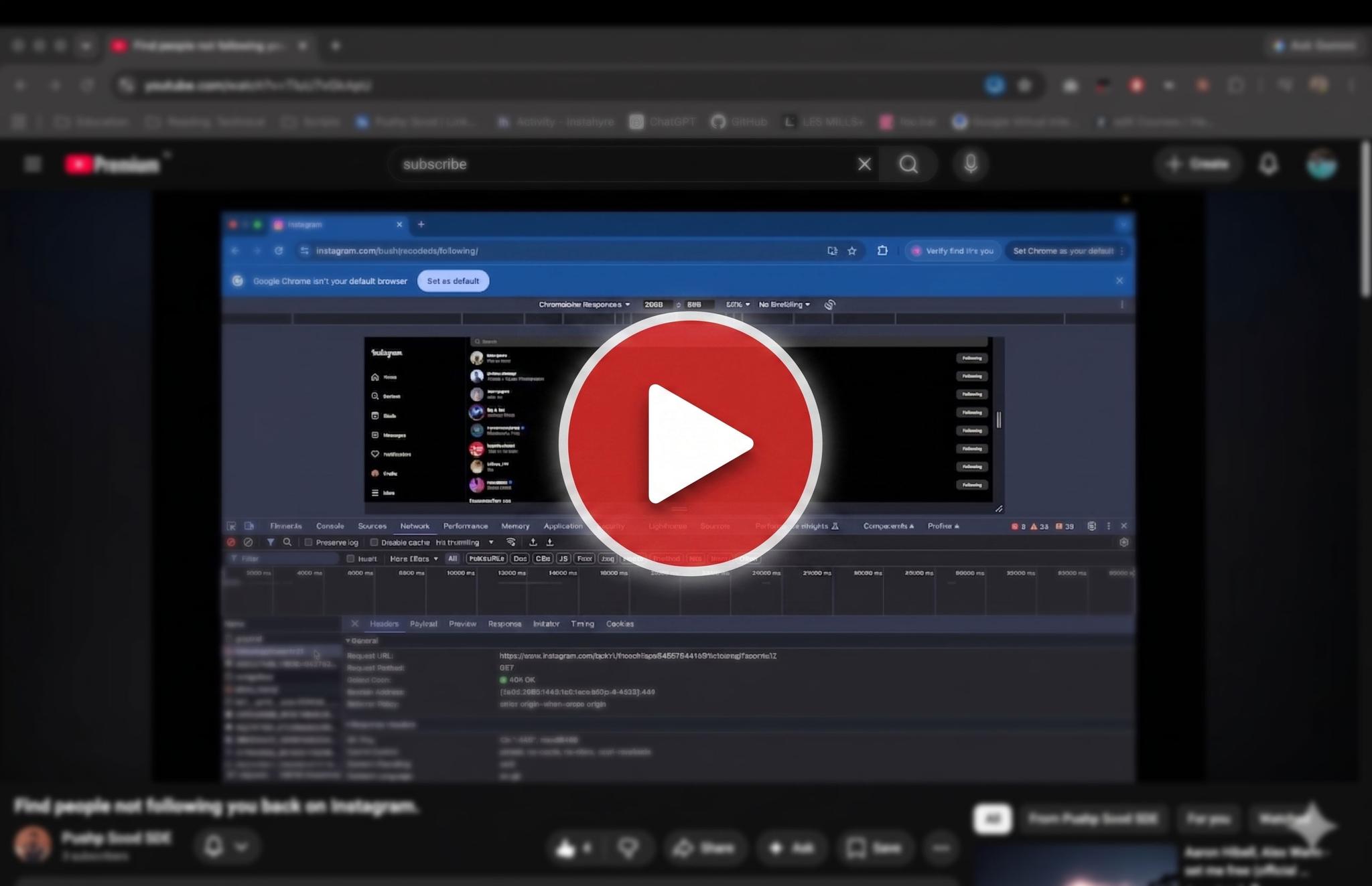This screenshot has width=1372, height=886.
Task: Click the video title about Instagram followers
Action: tap(216, 806)
